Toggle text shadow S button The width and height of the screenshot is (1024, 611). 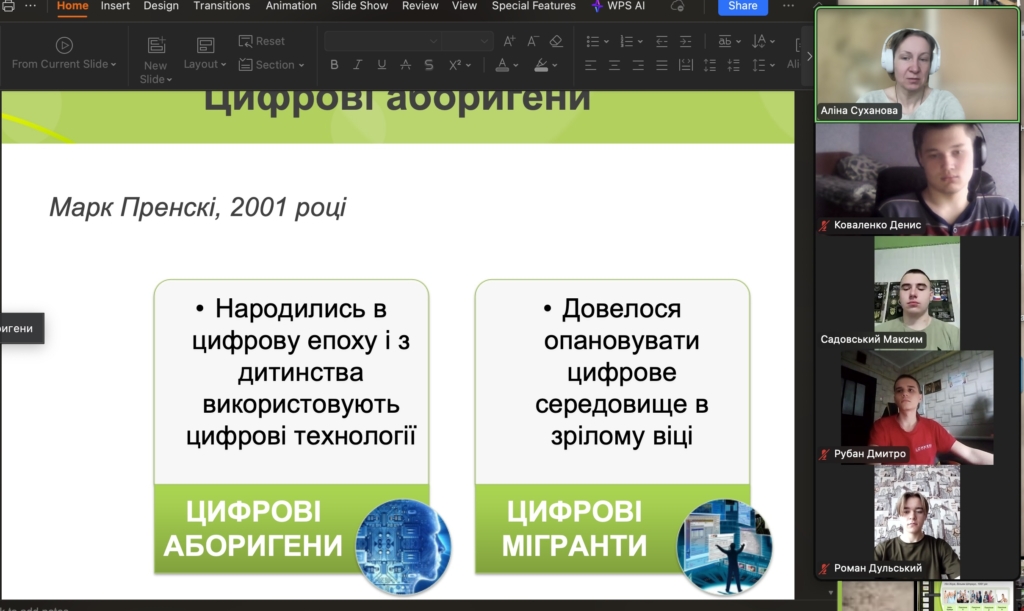coord(428,65)
